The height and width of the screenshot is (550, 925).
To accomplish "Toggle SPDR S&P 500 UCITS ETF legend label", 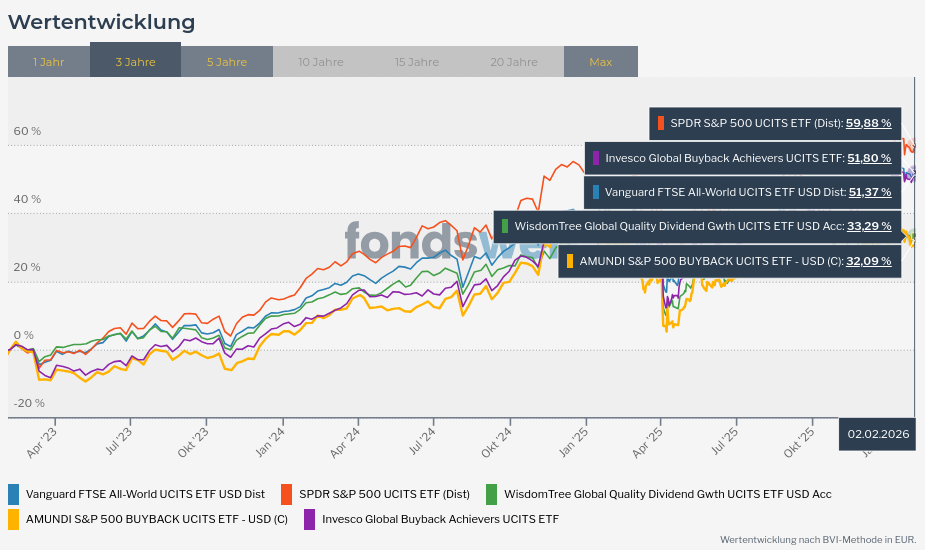I will (385, 494).
